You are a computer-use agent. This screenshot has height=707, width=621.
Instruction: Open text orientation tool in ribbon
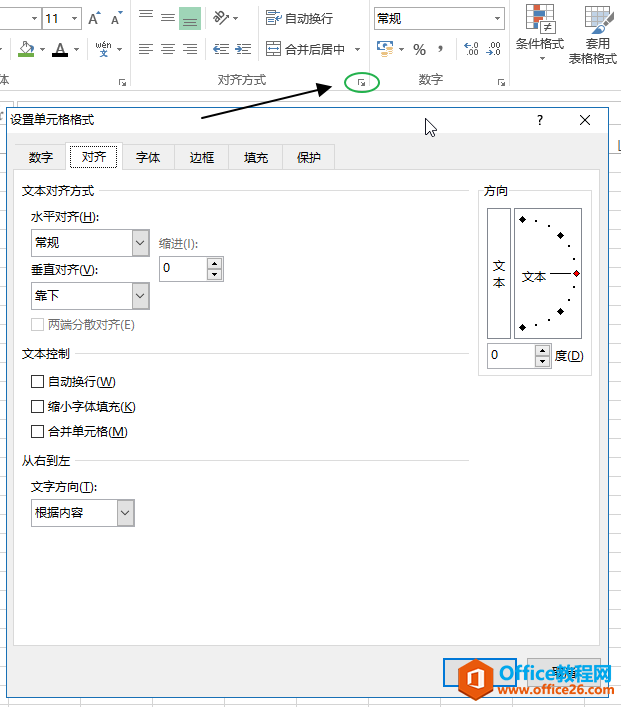pyautogui.click(x=221, y=18)
